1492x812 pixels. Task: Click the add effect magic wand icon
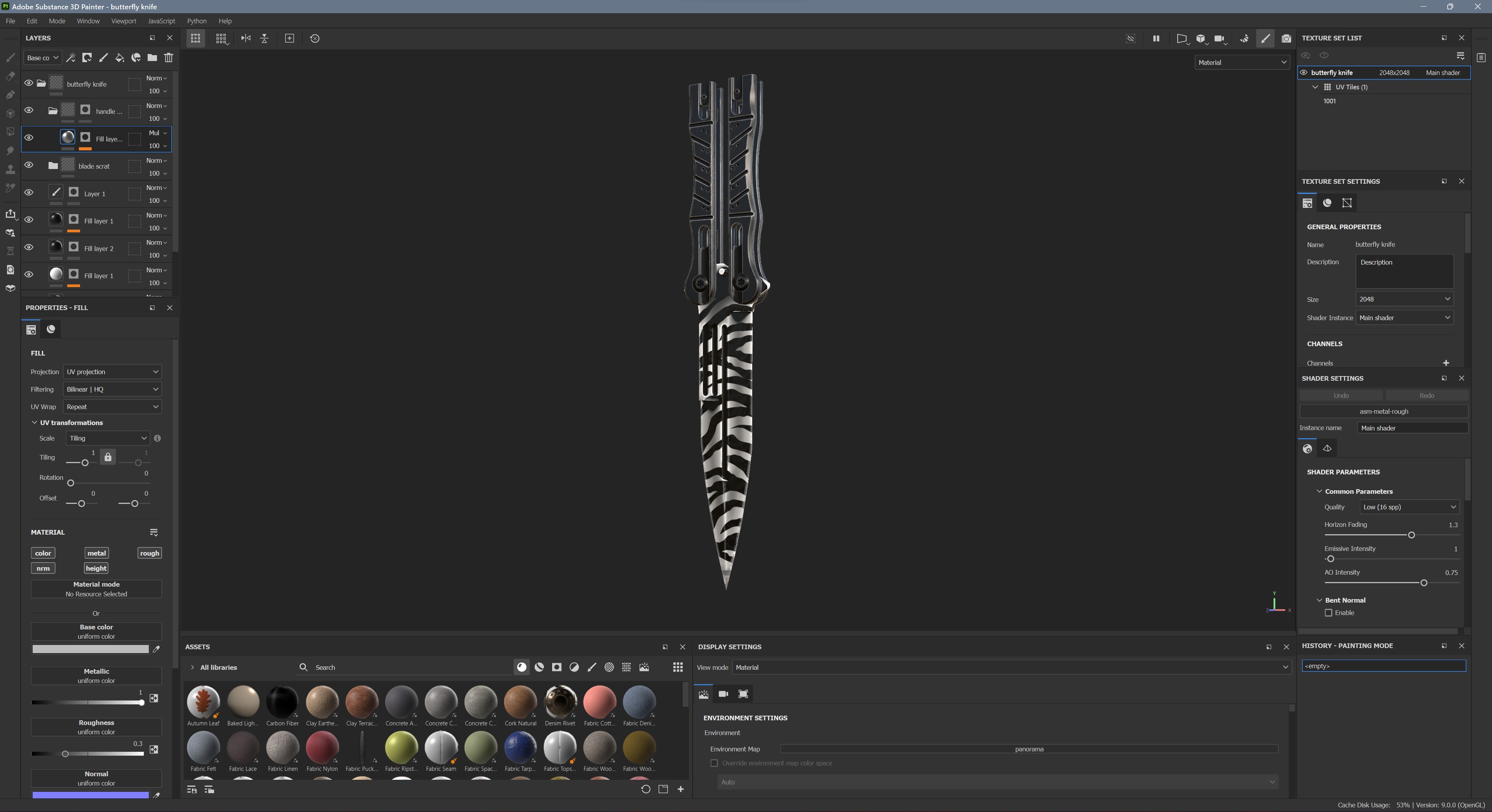pos(71,58)
